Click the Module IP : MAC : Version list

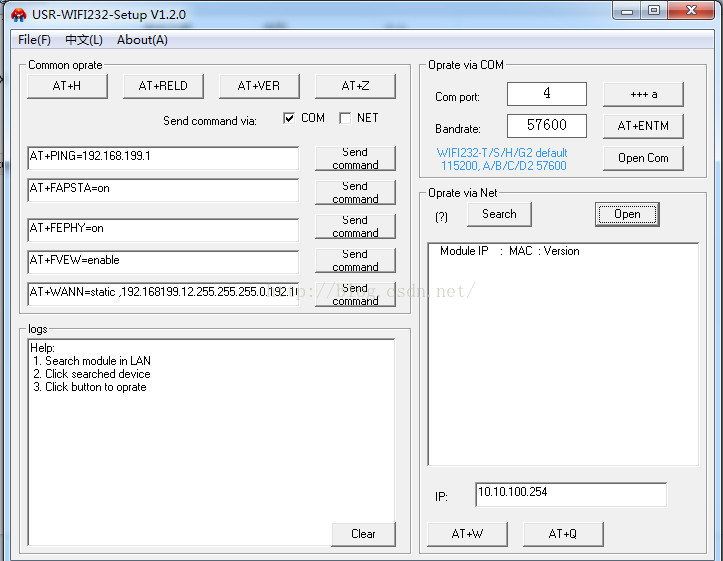pos(563,354)
